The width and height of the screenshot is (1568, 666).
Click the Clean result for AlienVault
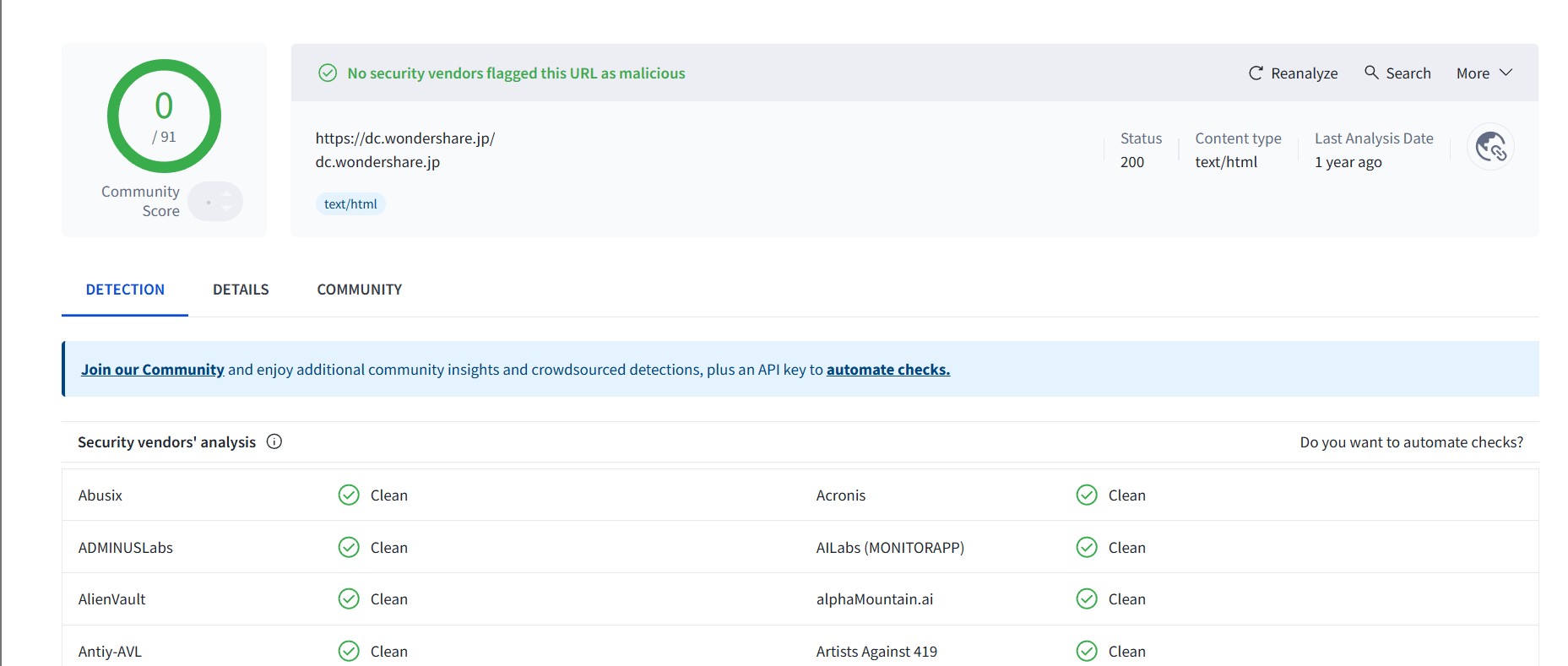tap(389, 599)
